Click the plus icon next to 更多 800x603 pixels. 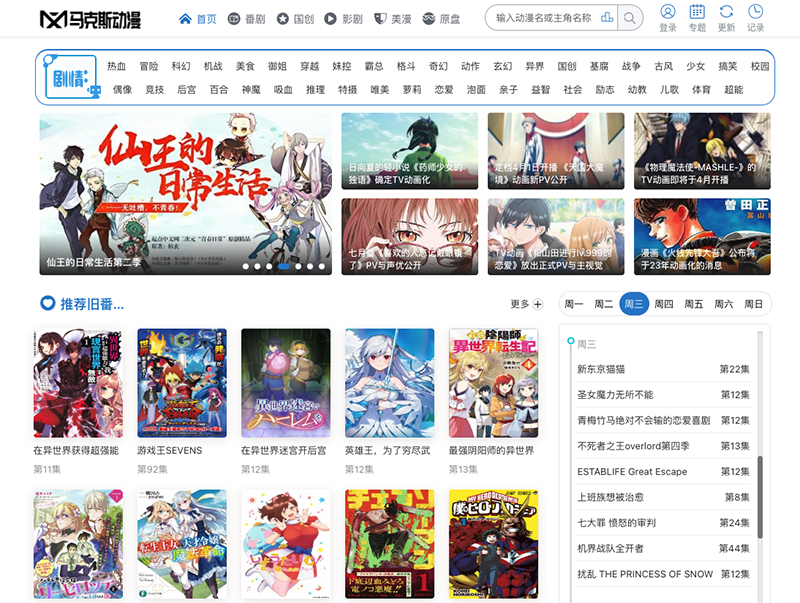(x=538, y=305)
